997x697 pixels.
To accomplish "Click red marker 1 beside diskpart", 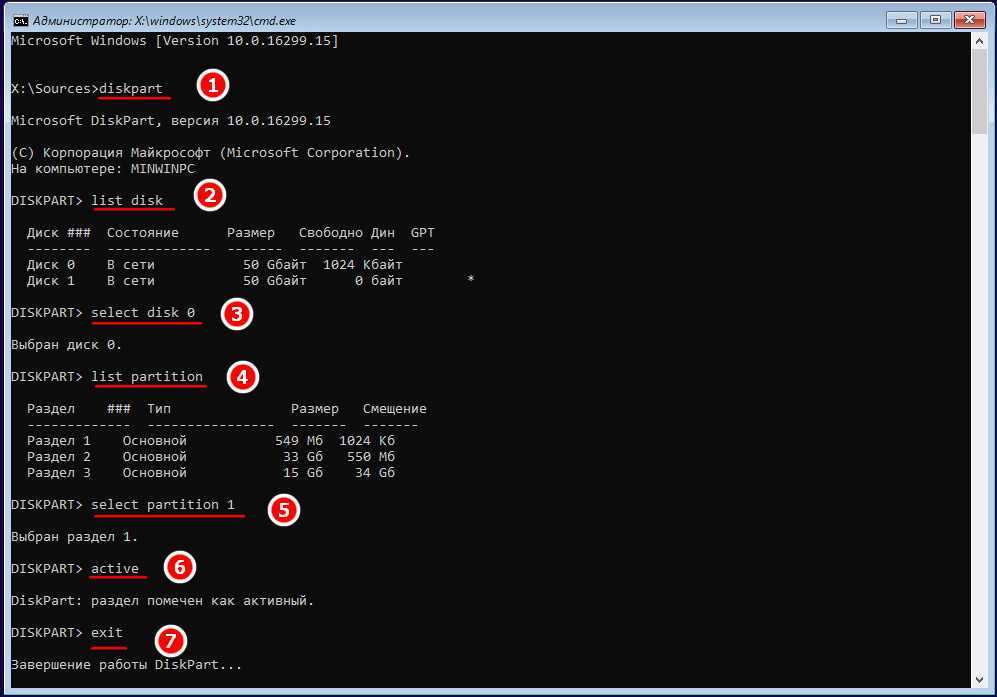I will click(x=211, y=85).
